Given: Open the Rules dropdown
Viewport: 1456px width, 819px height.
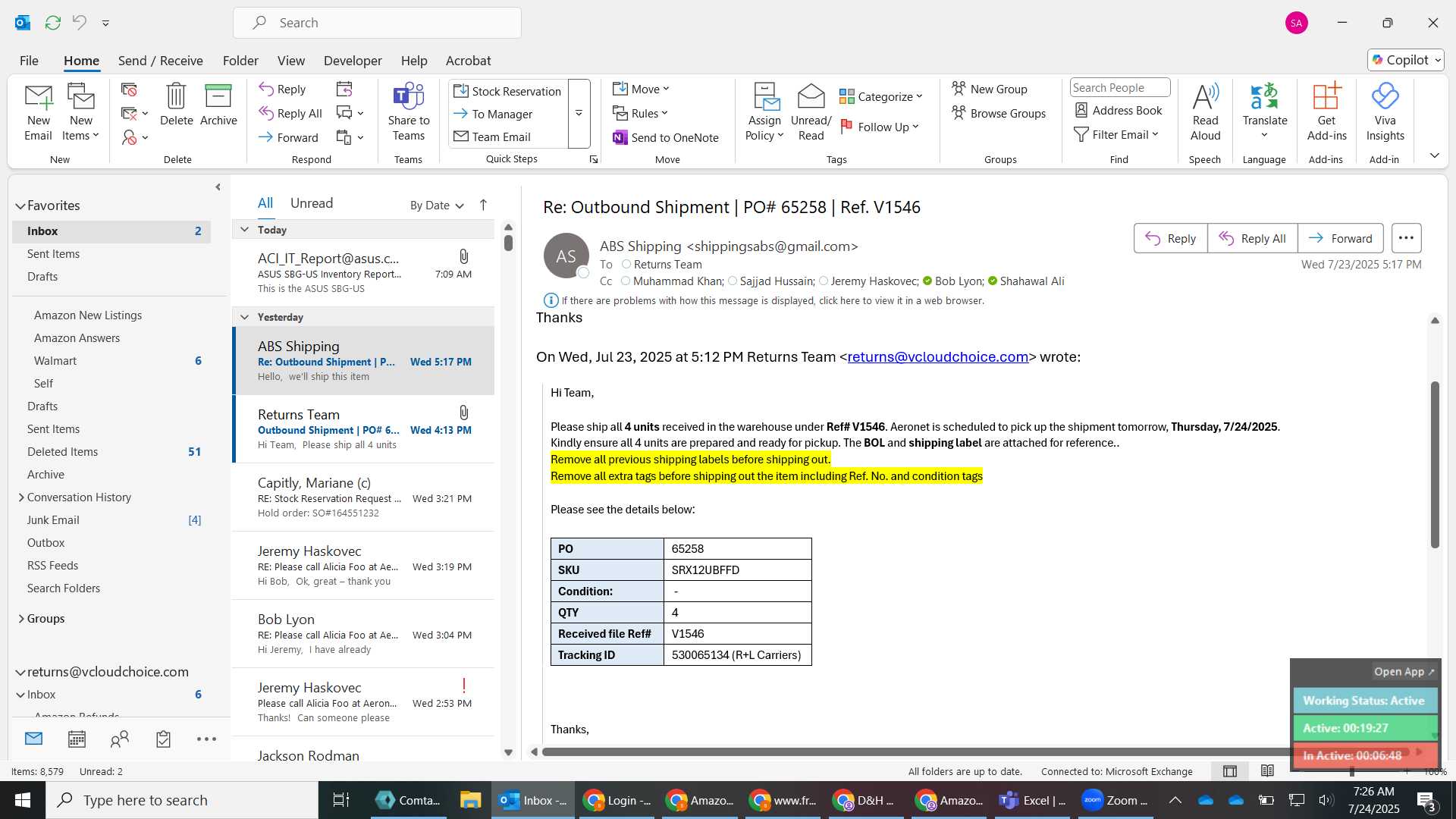Looking at the screenshot, I should (641, 113).
